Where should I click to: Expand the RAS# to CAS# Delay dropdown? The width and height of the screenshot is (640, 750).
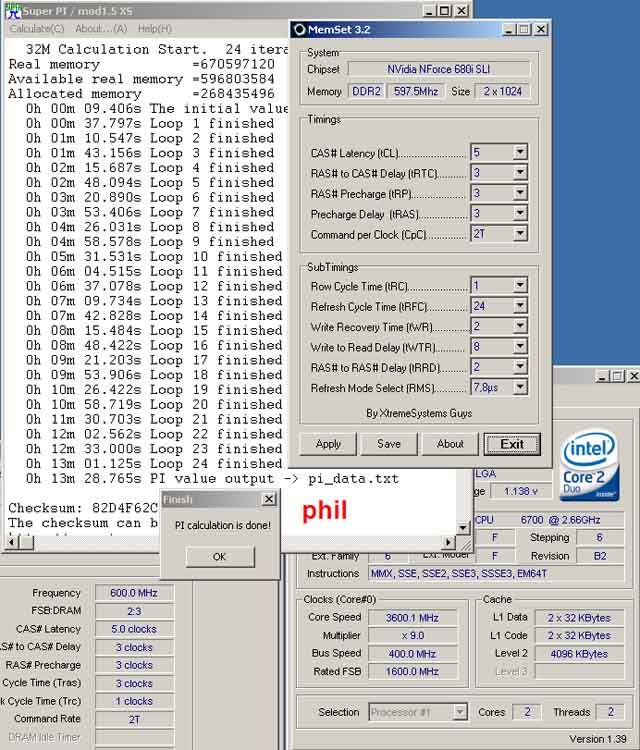coord(519,172)
